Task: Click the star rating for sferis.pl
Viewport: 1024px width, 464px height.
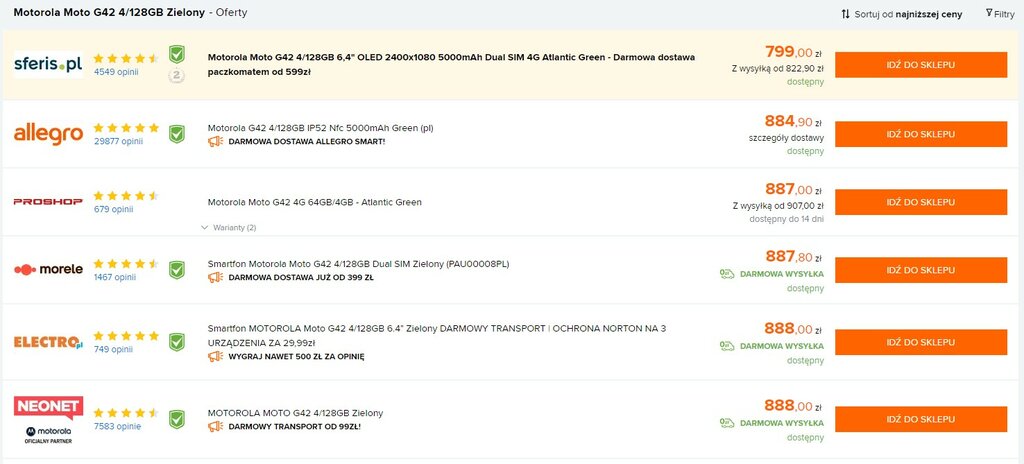Action: pos(126,58)
